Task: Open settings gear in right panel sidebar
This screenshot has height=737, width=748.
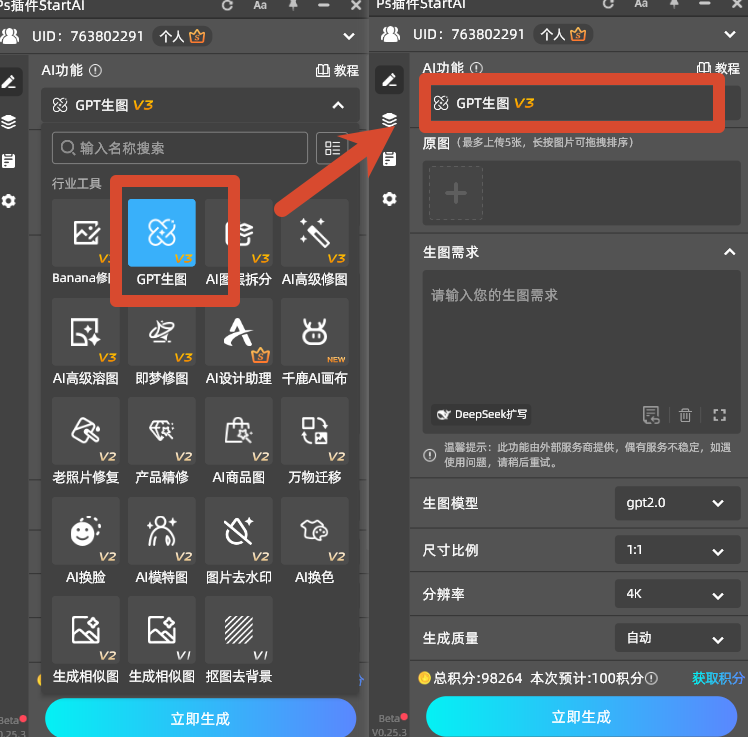Action: [x=389, y=199]
